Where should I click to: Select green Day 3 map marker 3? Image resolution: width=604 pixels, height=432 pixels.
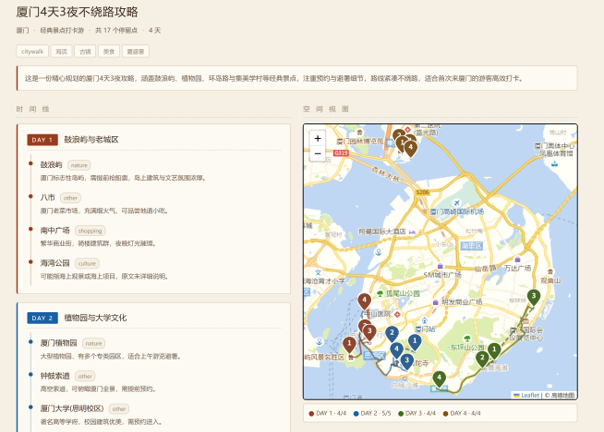click(x=534, y=298)
